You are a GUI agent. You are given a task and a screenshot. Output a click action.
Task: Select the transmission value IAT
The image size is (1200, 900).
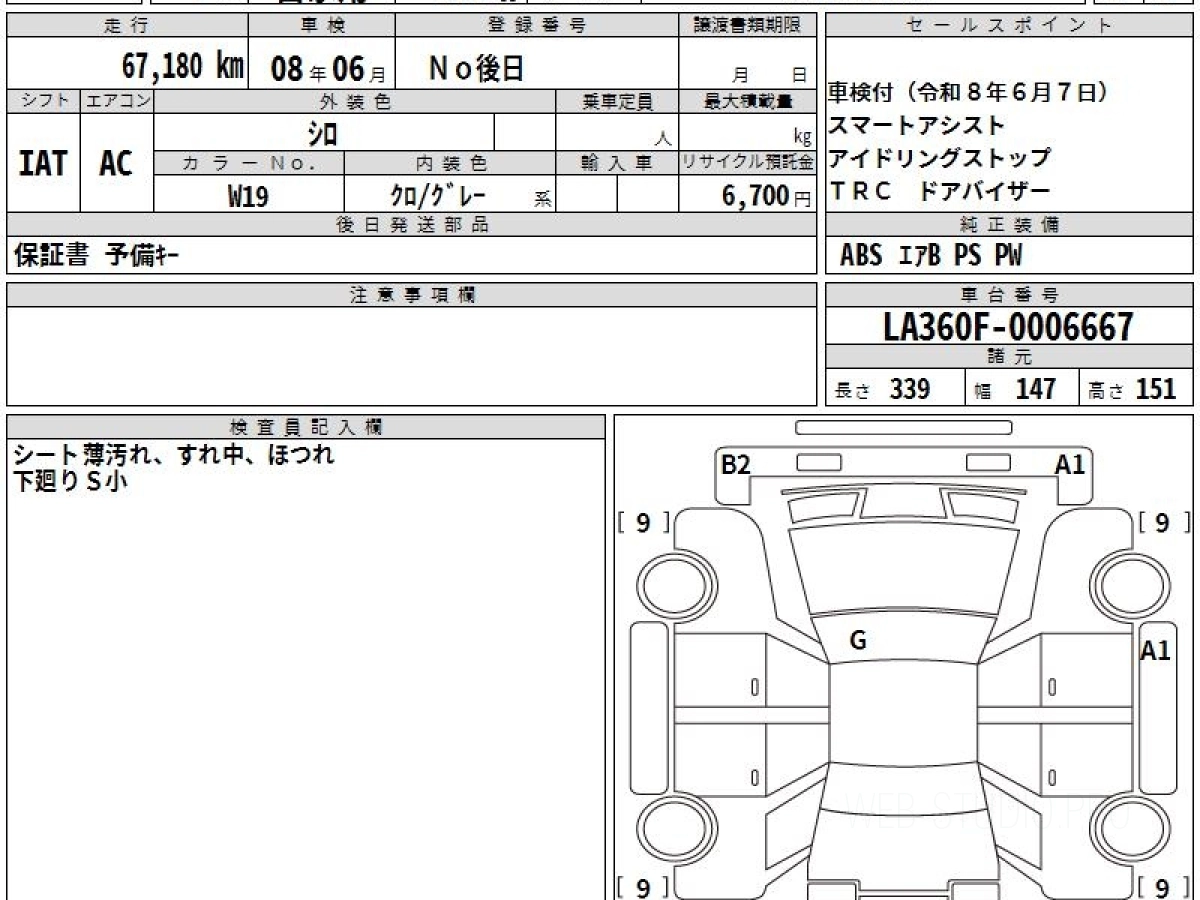click(43, 163)
